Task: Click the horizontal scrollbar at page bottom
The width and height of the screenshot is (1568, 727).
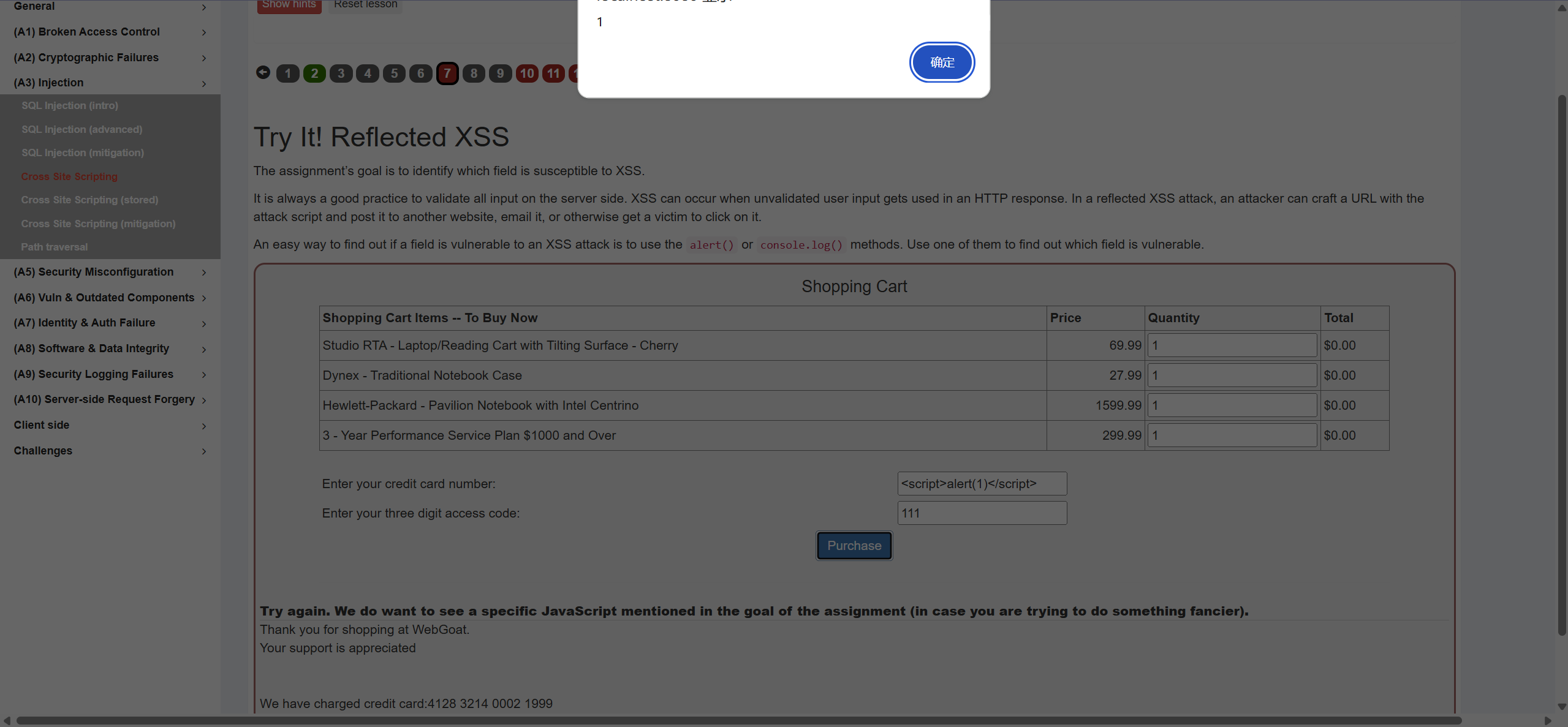Action: [735, 720]
